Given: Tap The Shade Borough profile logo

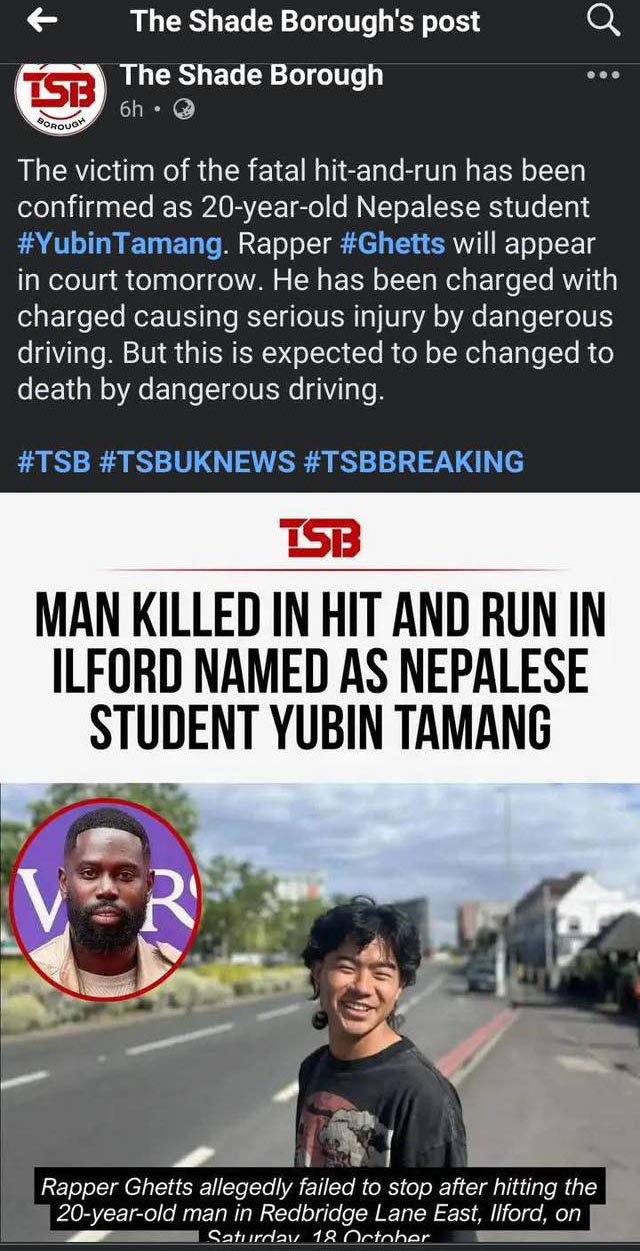Looking at the screenshot, I should [x=60, y=94].
